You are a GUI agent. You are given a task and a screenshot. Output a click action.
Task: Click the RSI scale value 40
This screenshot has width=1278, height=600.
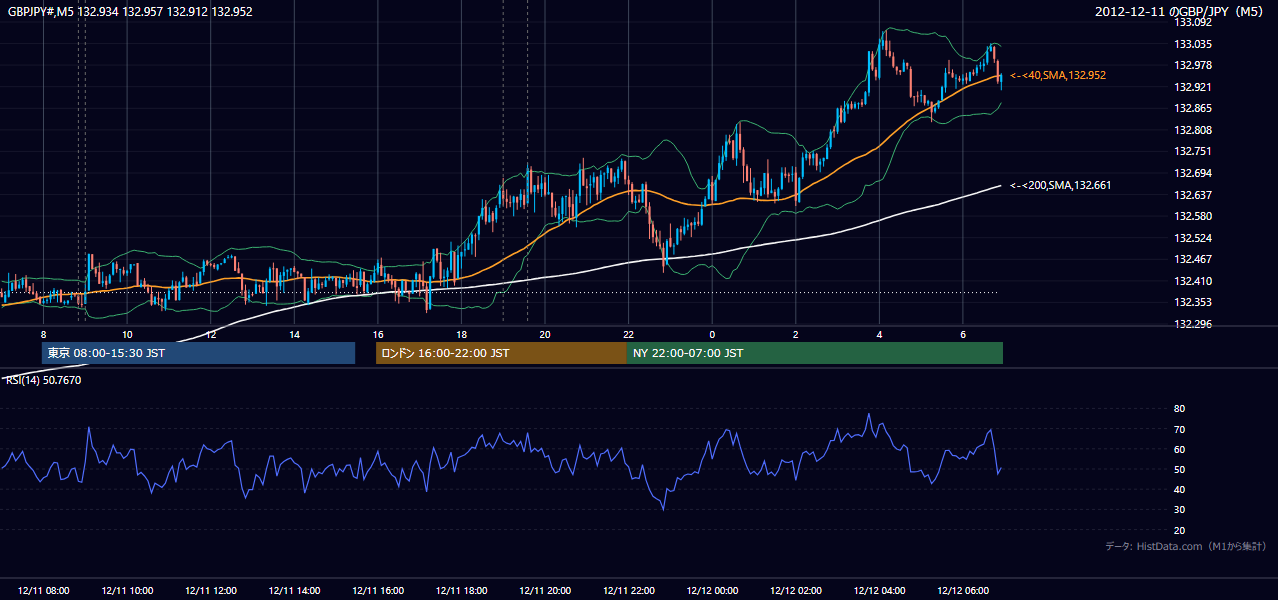tap(1179, 489)
